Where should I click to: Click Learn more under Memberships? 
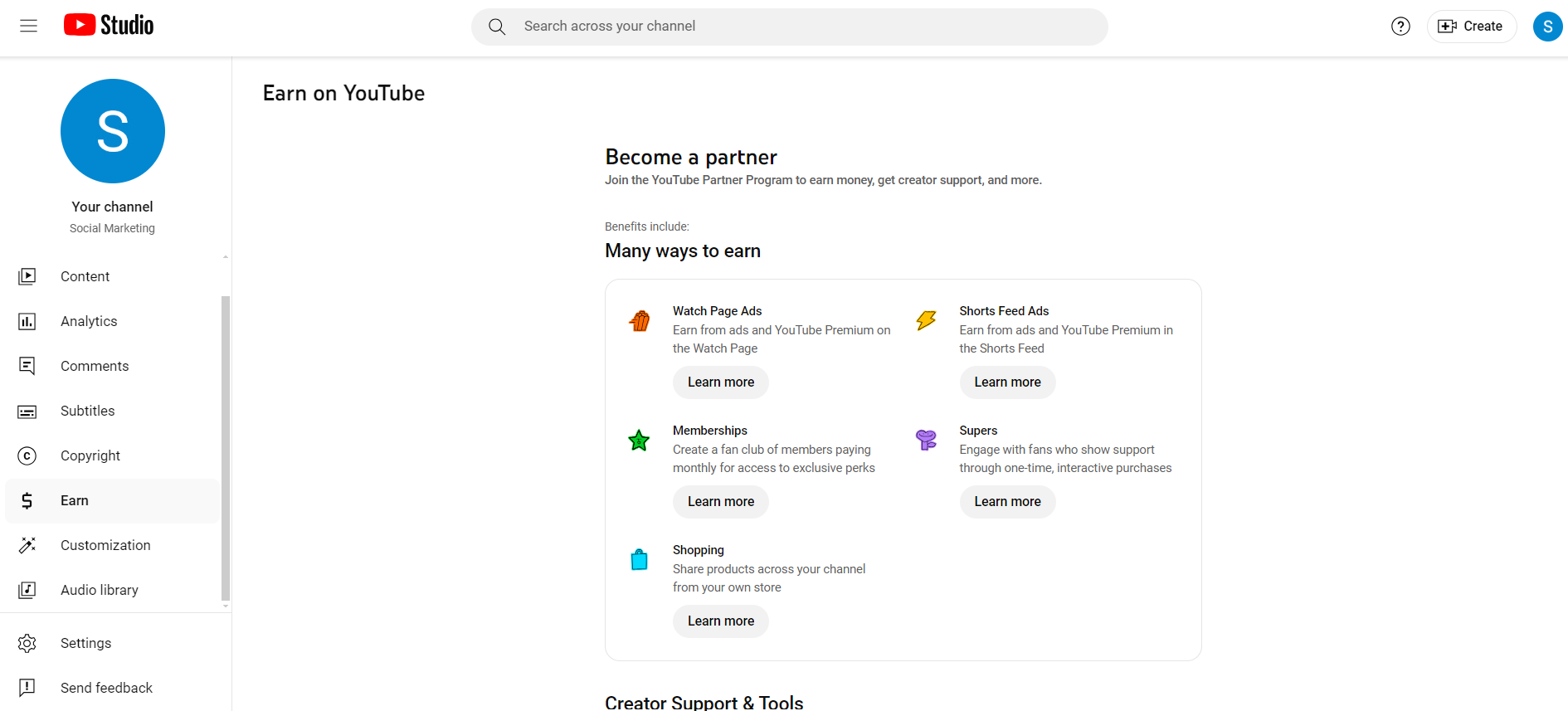(x=721, y=502)
